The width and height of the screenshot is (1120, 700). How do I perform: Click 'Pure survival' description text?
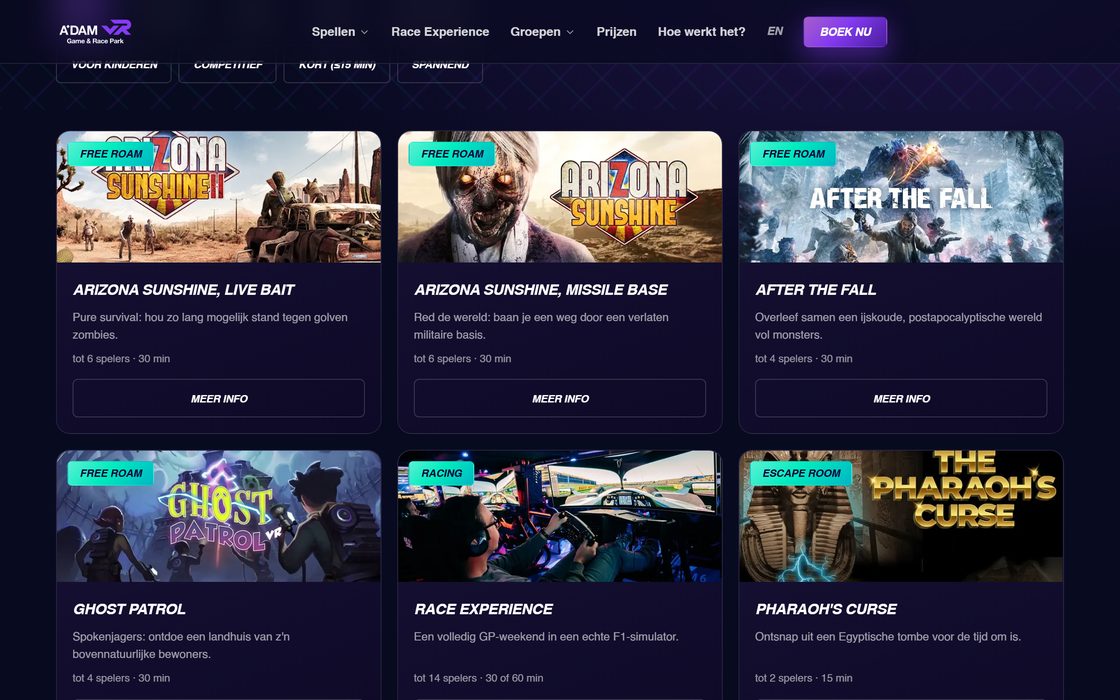pyautogui.click(x=210, y=326)
